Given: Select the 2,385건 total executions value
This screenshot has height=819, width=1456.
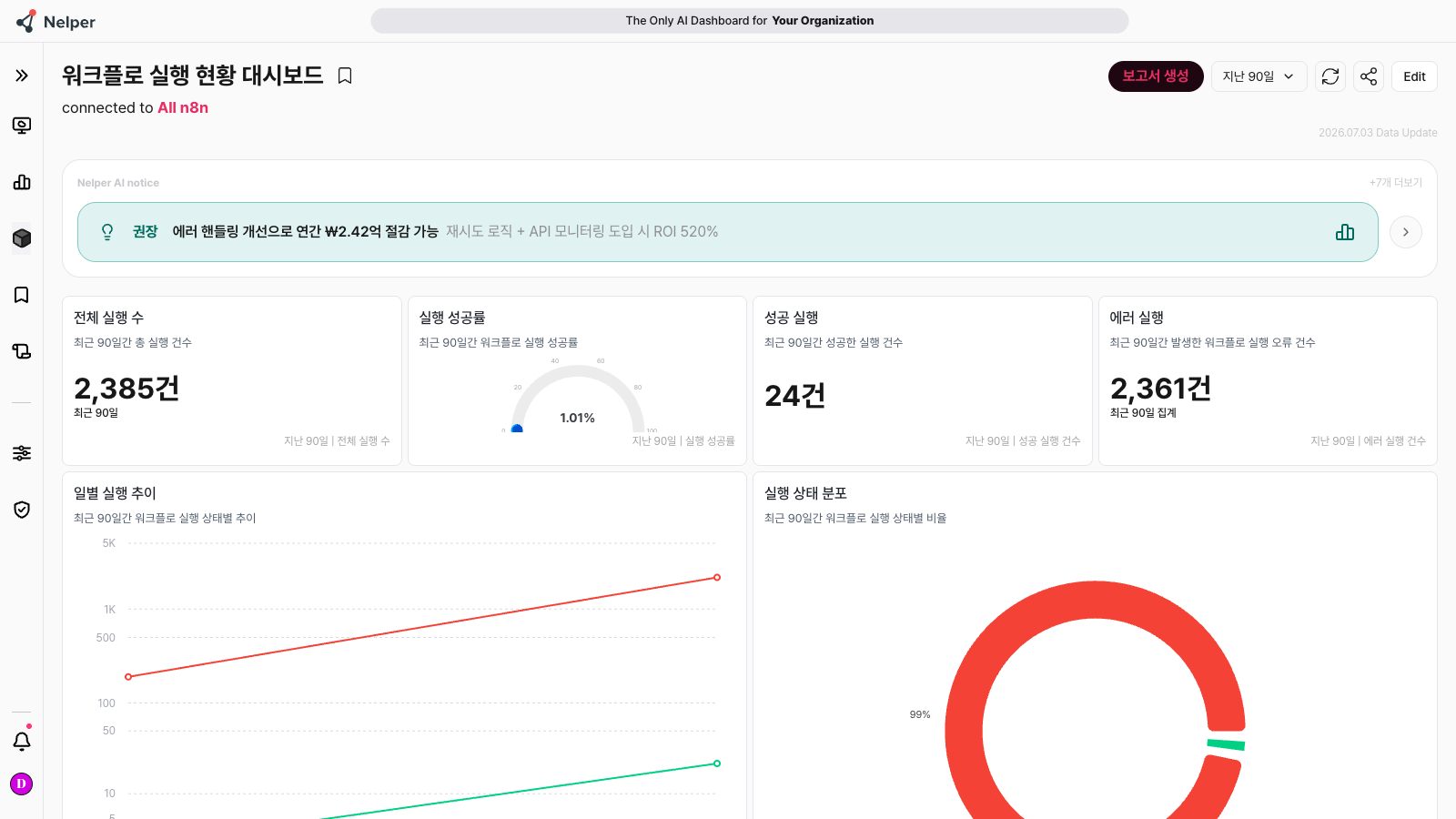Looking at the screenshot, I should click(x=126, y=389).
